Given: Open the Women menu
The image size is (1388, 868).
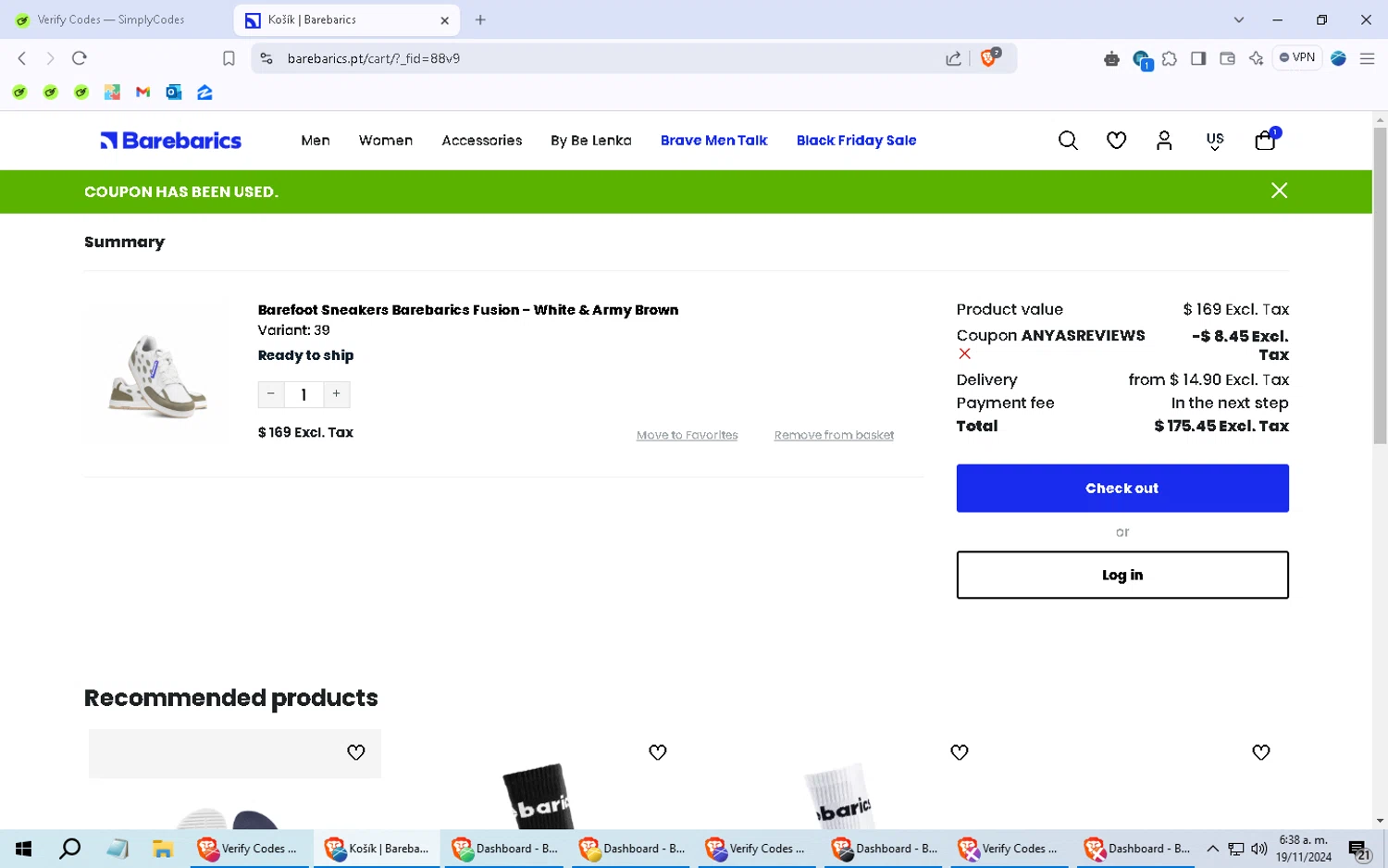Looking at the screenshot, I should pyautogui.click(x=386, y=141).
